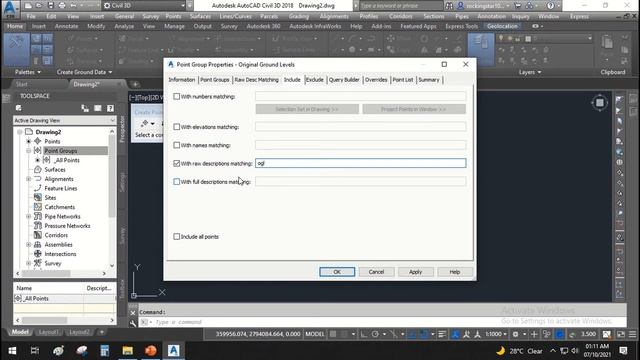Click the customization menu status icon

coord(632,334)
